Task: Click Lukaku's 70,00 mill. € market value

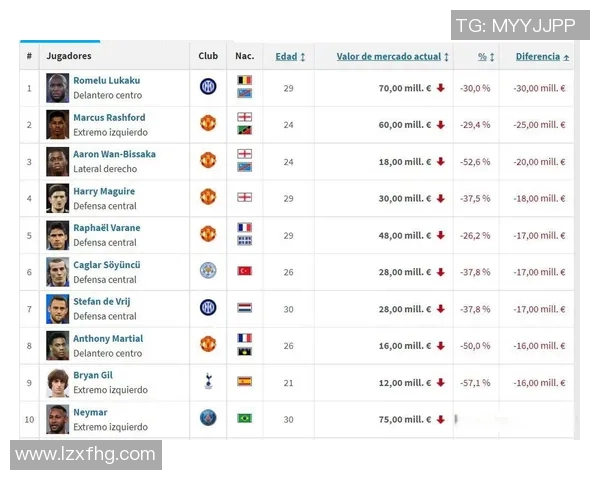Action: pyautogui.click(x=403, y=88)
